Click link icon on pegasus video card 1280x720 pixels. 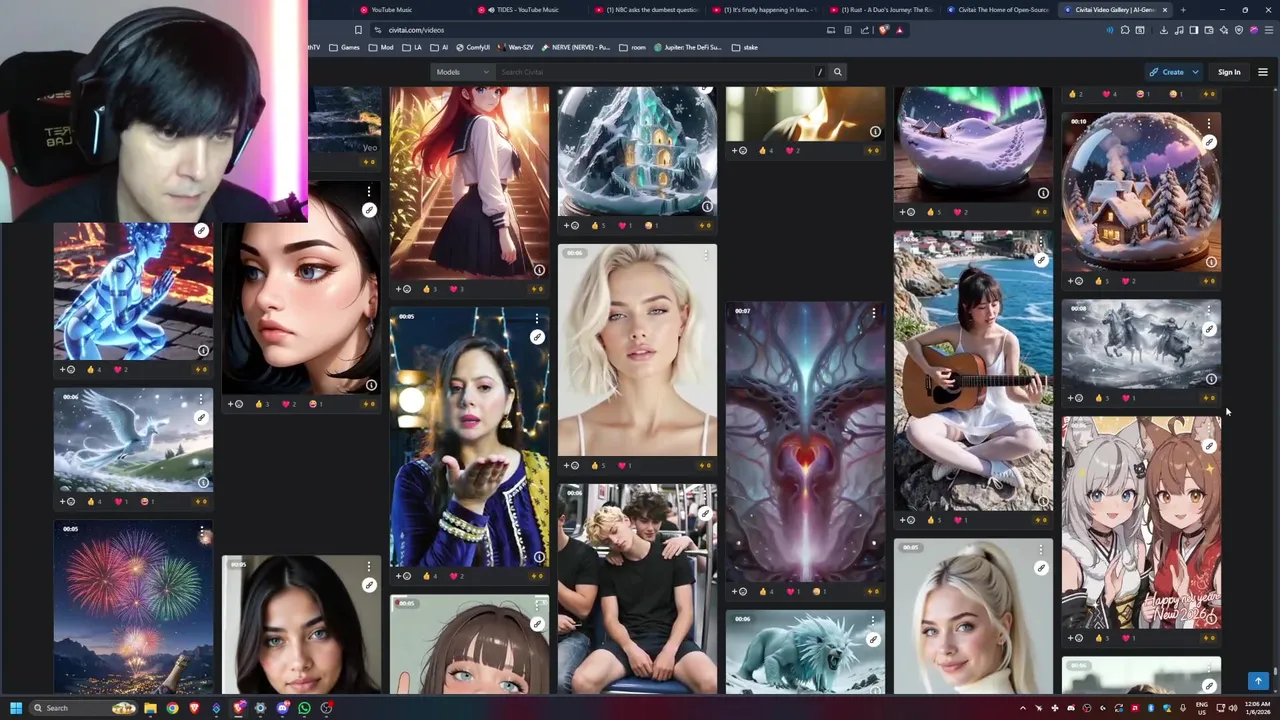pyautogui.click(x=201, y=417)
